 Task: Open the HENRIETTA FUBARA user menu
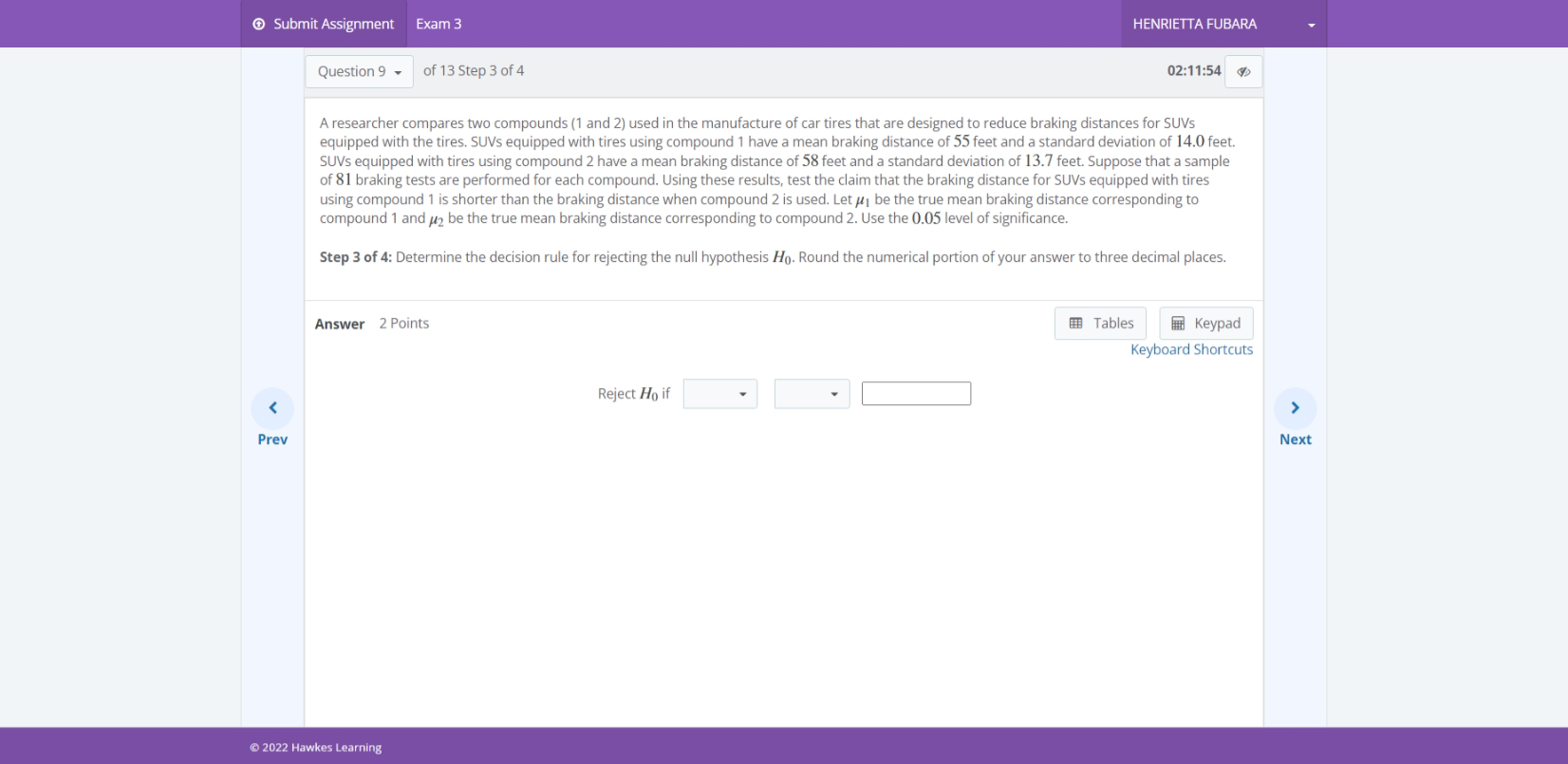[1223, 24]
